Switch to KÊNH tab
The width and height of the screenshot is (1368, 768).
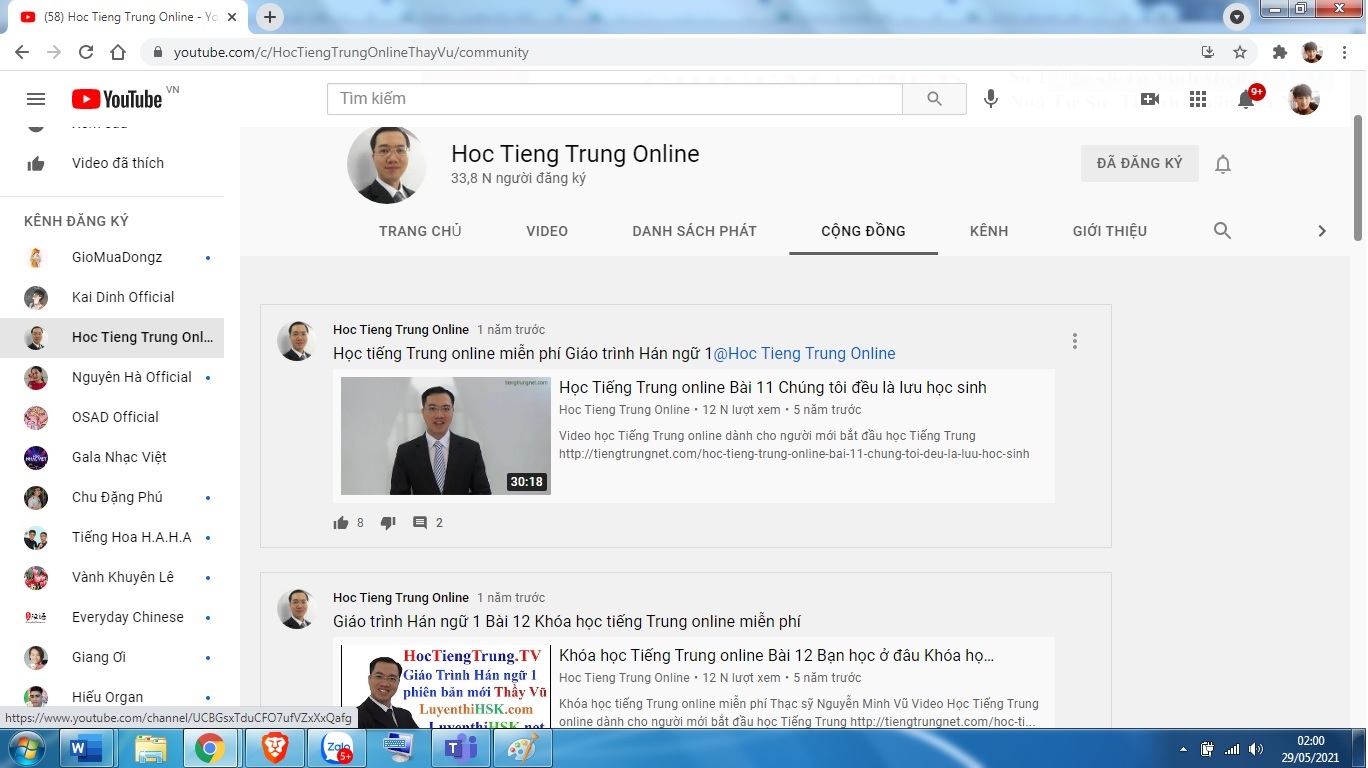coord(989,231)
